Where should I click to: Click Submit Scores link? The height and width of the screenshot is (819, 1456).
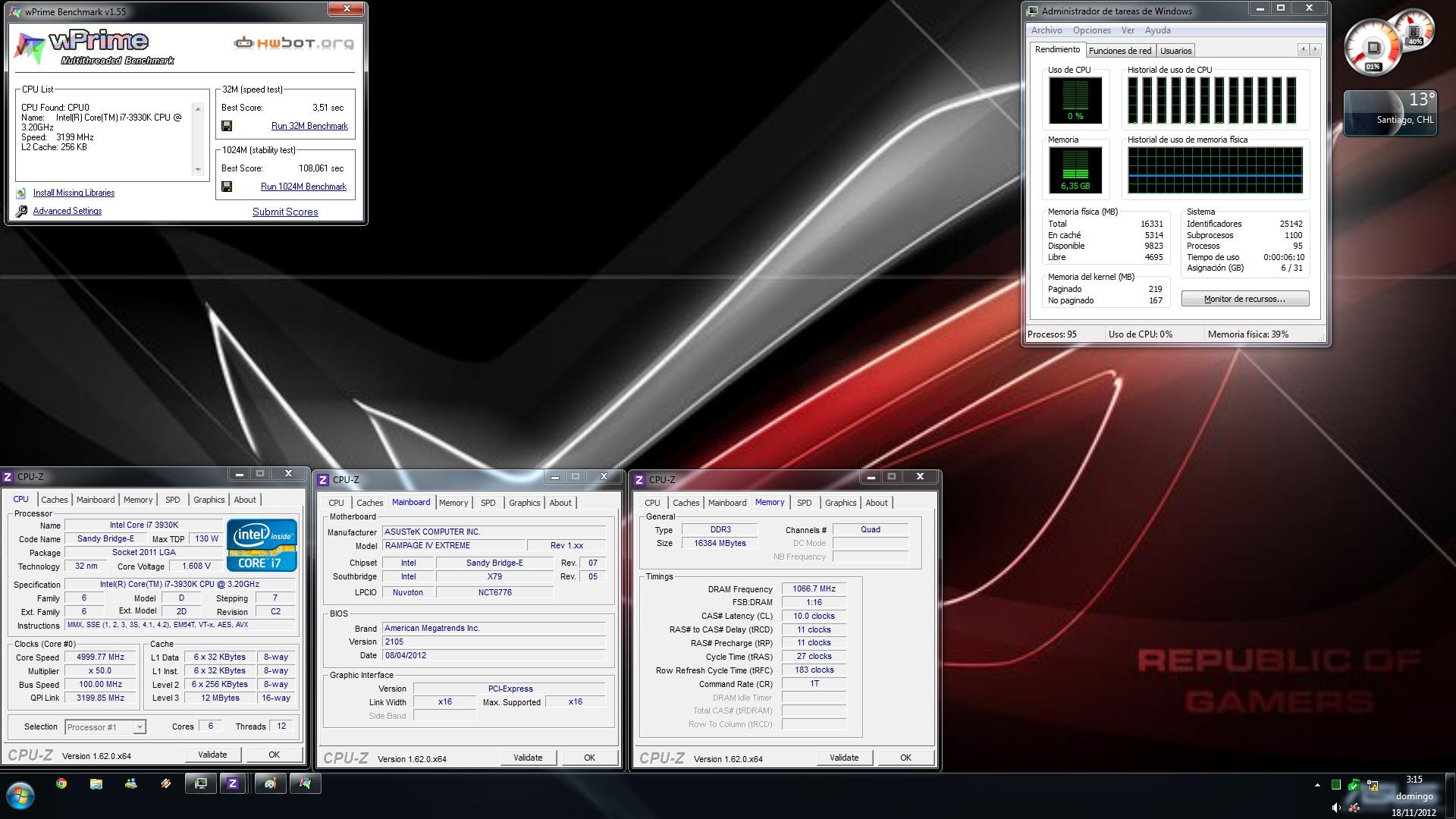285,212
